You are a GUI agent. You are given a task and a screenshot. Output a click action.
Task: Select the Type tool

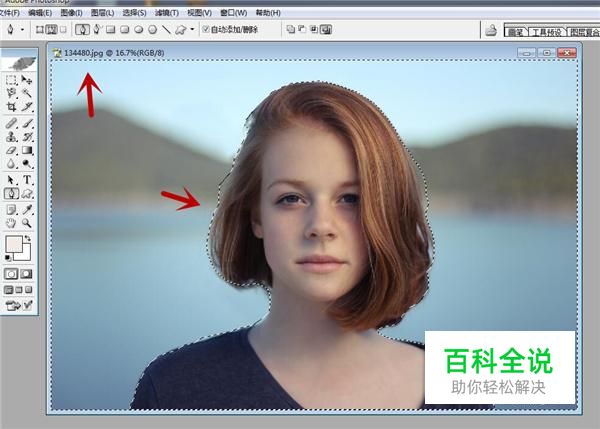click(x=27, y=180)
